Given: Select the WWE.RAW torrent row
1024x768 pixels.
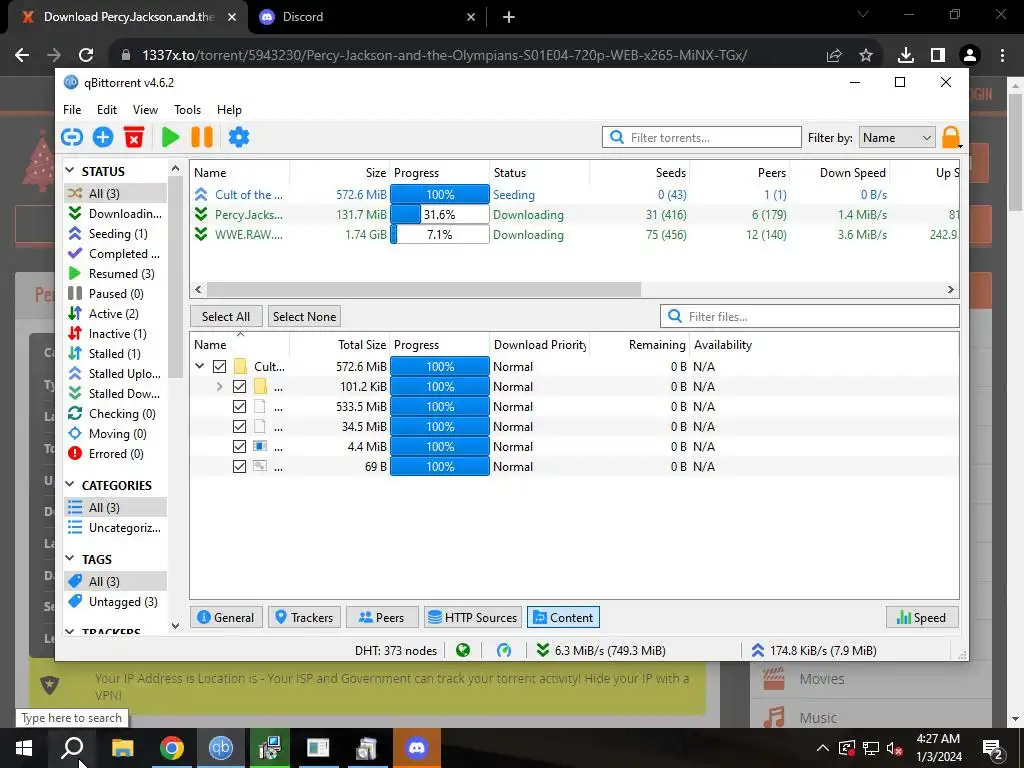Looking at the screenshot, I should [x=575, y=234].
